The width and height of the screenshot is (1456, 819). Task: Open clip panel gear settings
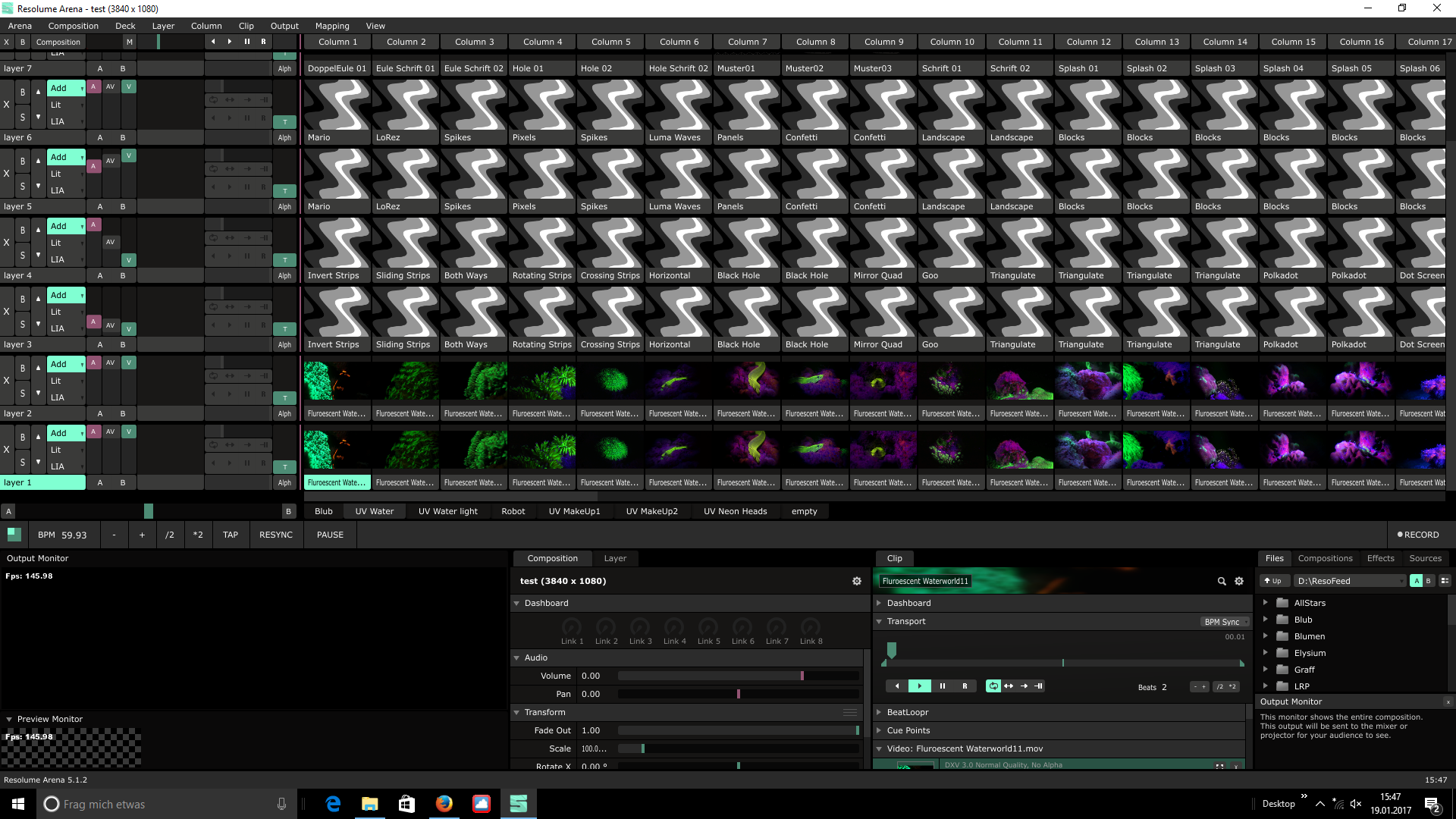1239,582
